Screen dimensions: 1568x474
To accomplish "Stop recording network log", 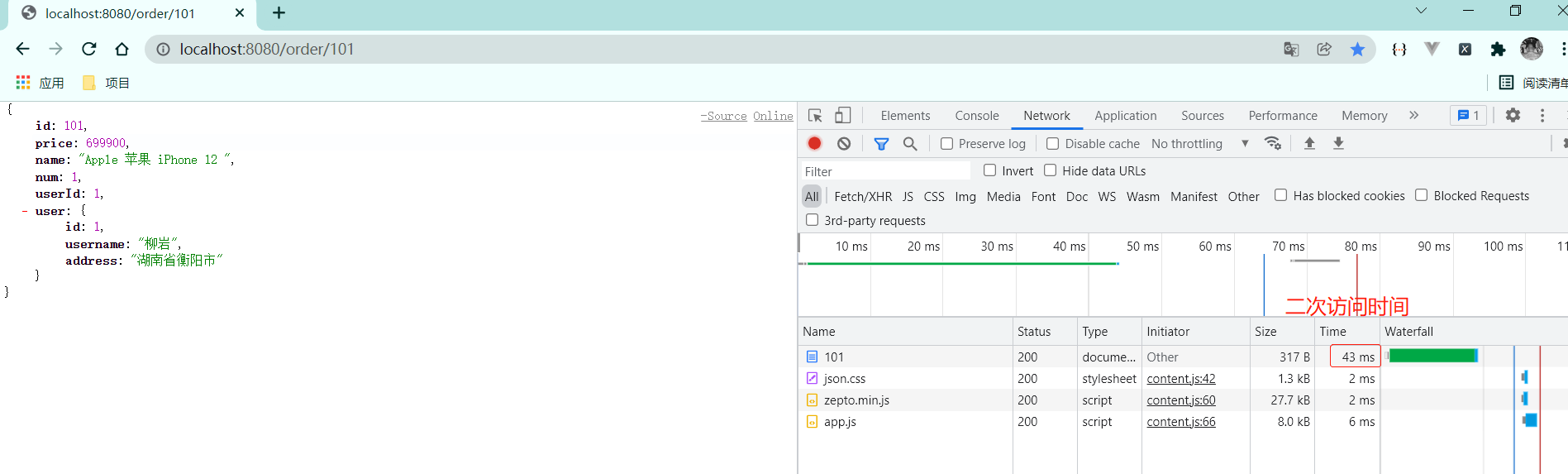I will pyautogui.click(x=814, y=143).
